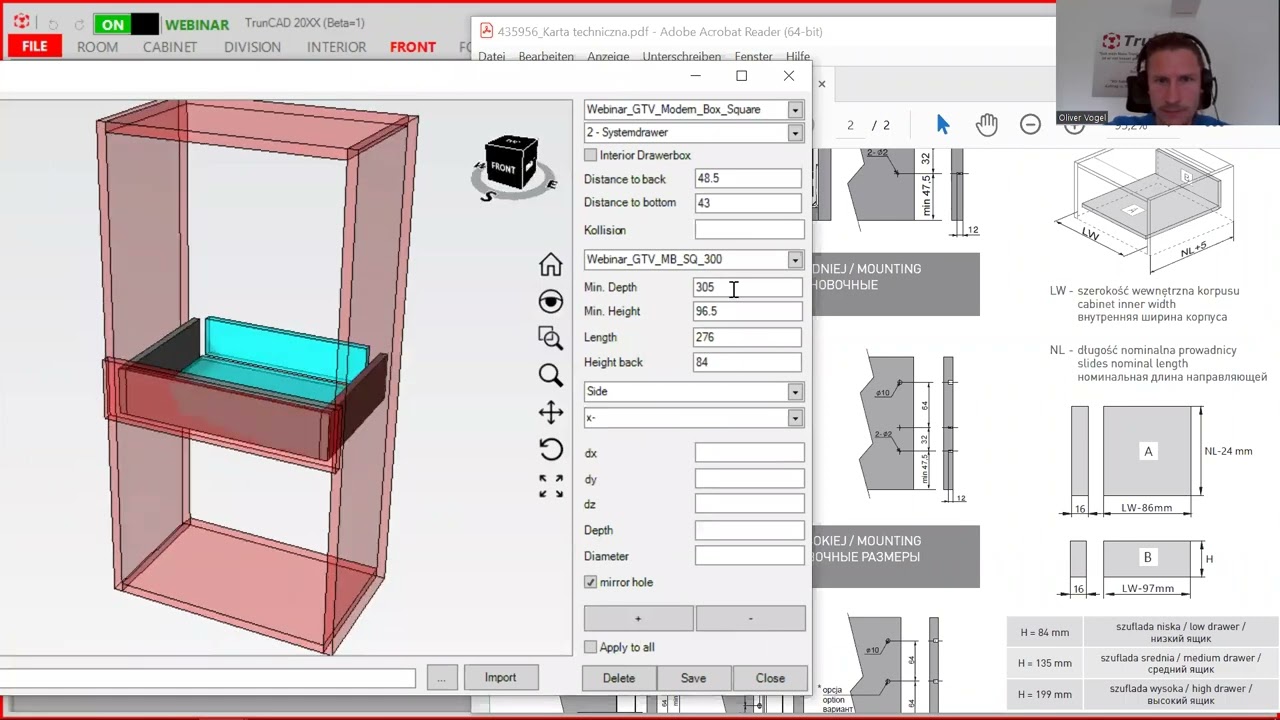Click the Height back field showing 84
1280x720 pixels.
click(x=748, y=362)
